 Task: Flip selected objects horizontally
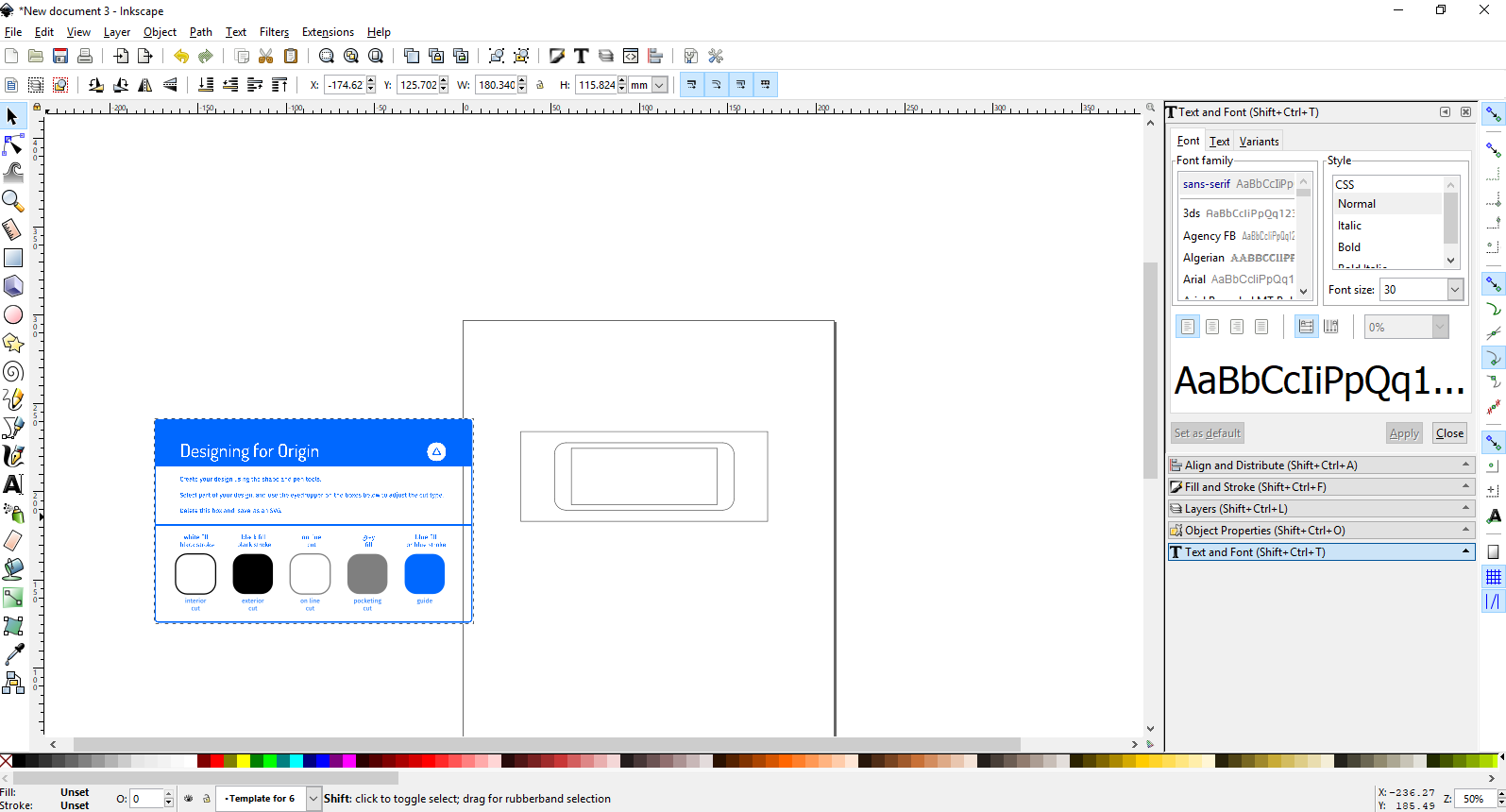click(145, 85)
